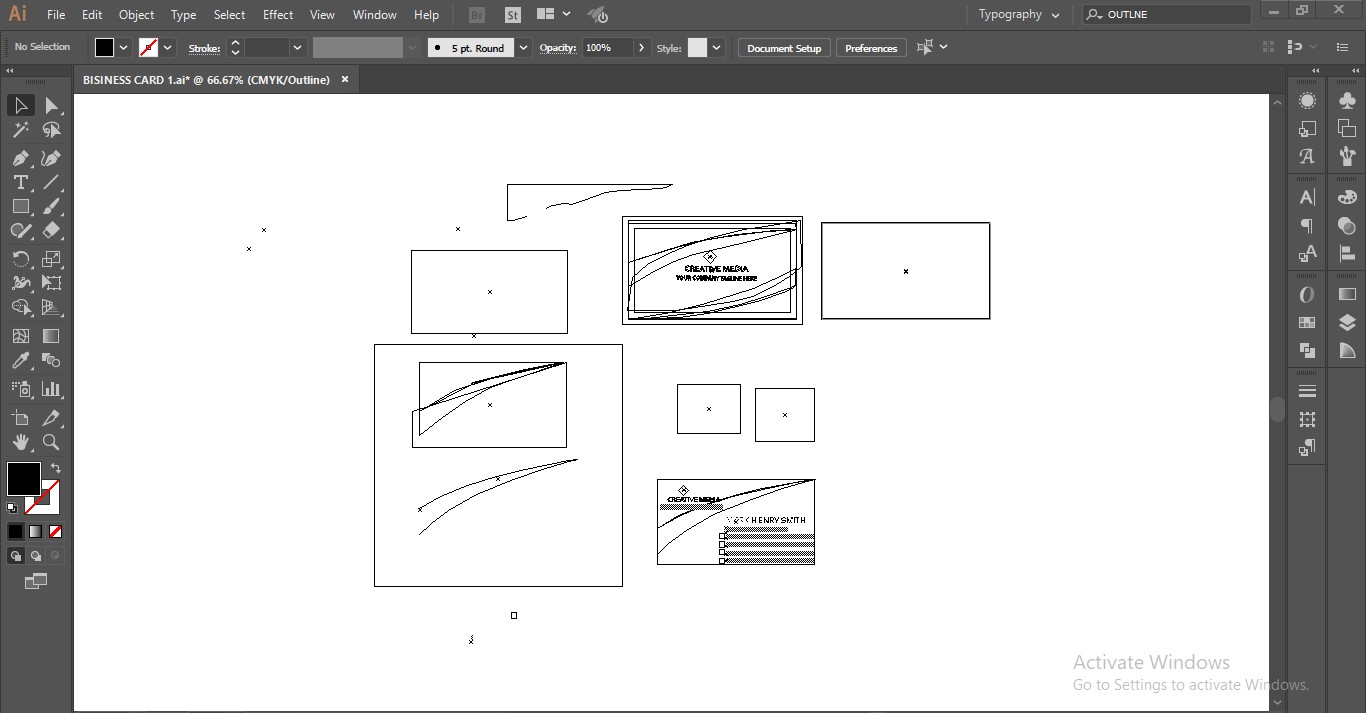Select the Pen tool

pyautogui.click(x=20, y=158)
